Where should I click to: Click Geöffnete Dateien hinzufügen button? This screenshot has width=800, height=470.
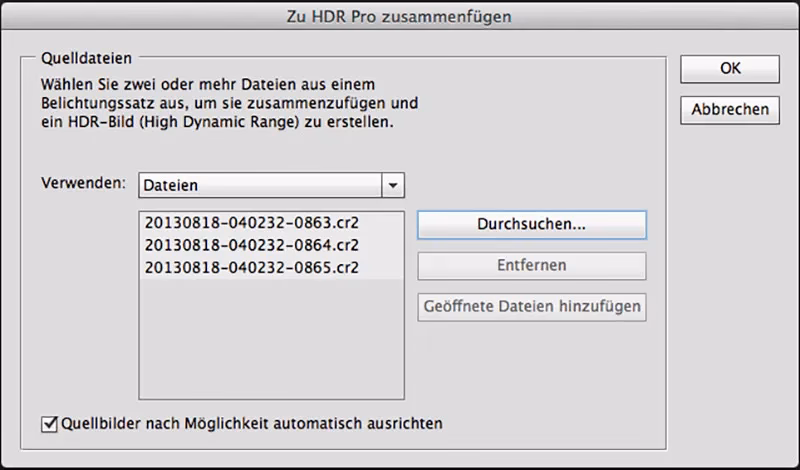coord(532,307)
